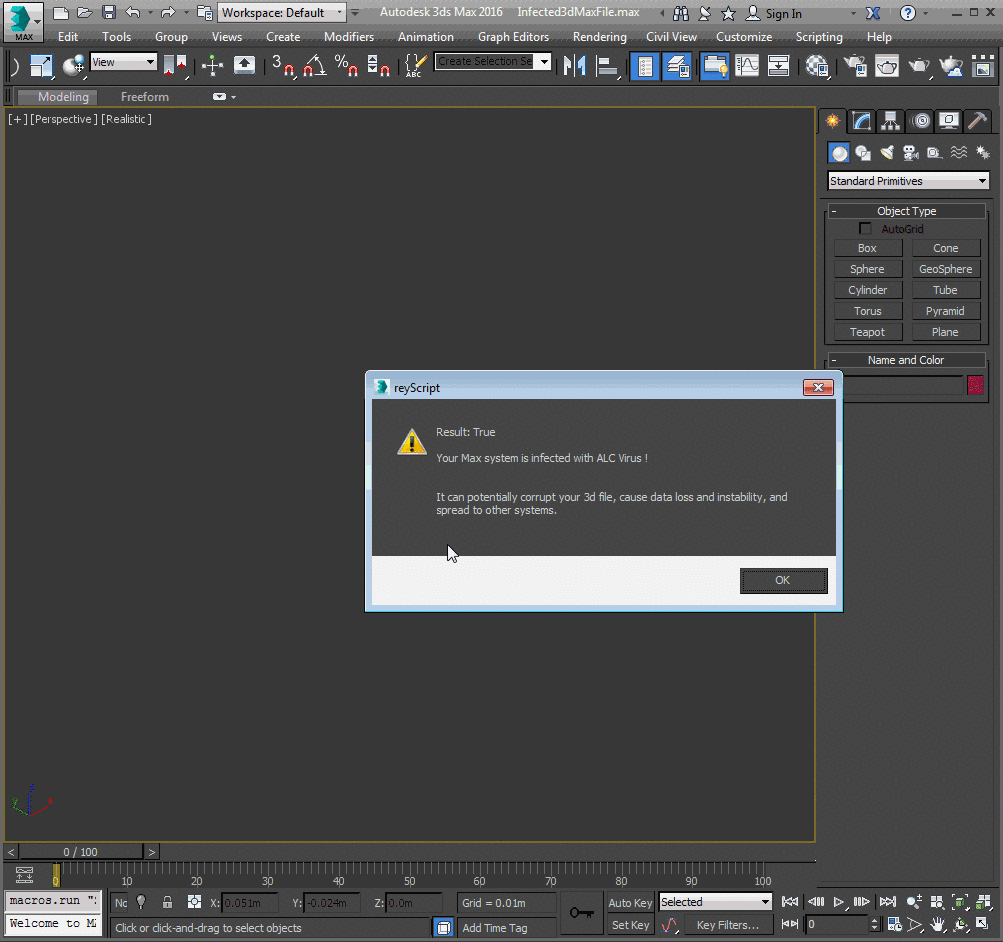
Task: Open the Rendered Frame Window icon
Action: (x=887, y=66)
